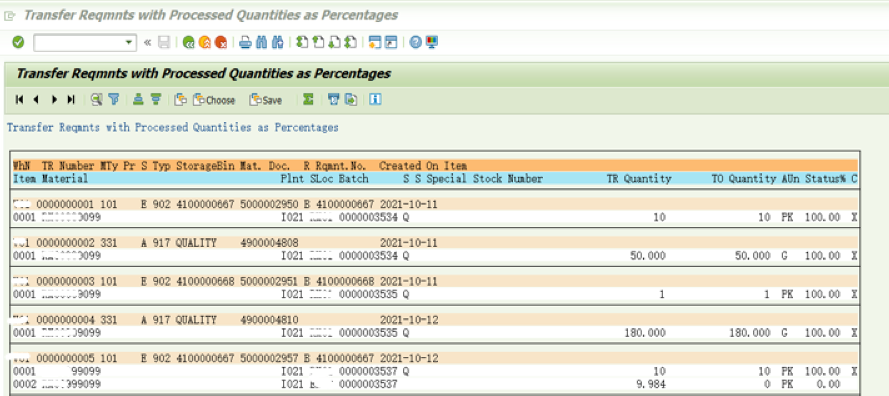Click material document 4900004808
Screen dimensions: 889x396
[x=269, y=243]
